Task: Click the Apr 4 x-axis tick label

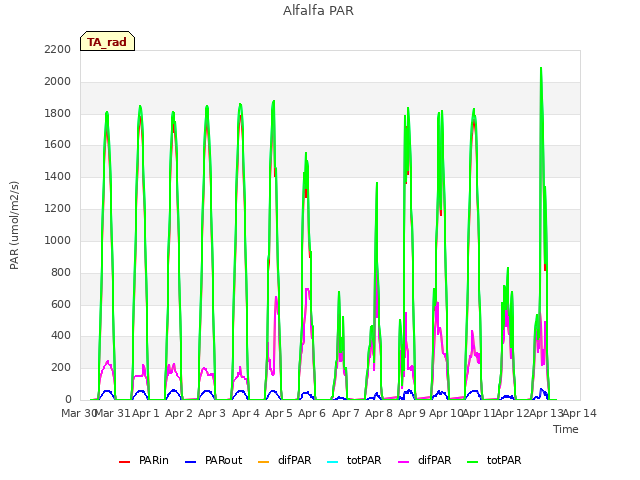Action: point(246,413)
